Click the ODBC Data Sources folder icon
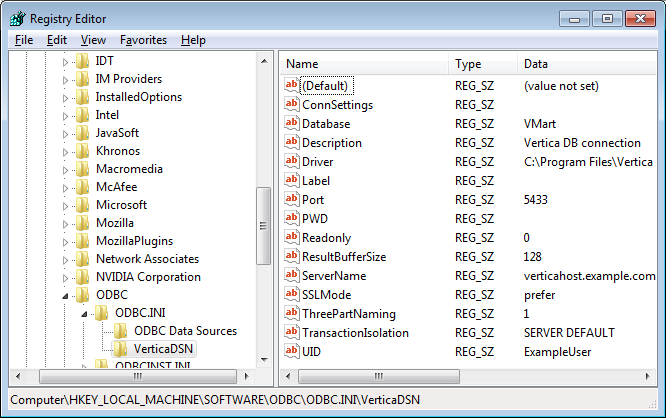Screen dimensions: 666x418 (120, 331)
